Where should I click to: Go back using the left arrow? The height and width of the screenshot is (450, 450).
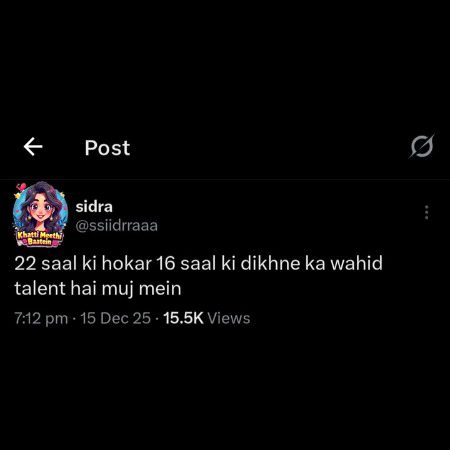tap(33, 147)
